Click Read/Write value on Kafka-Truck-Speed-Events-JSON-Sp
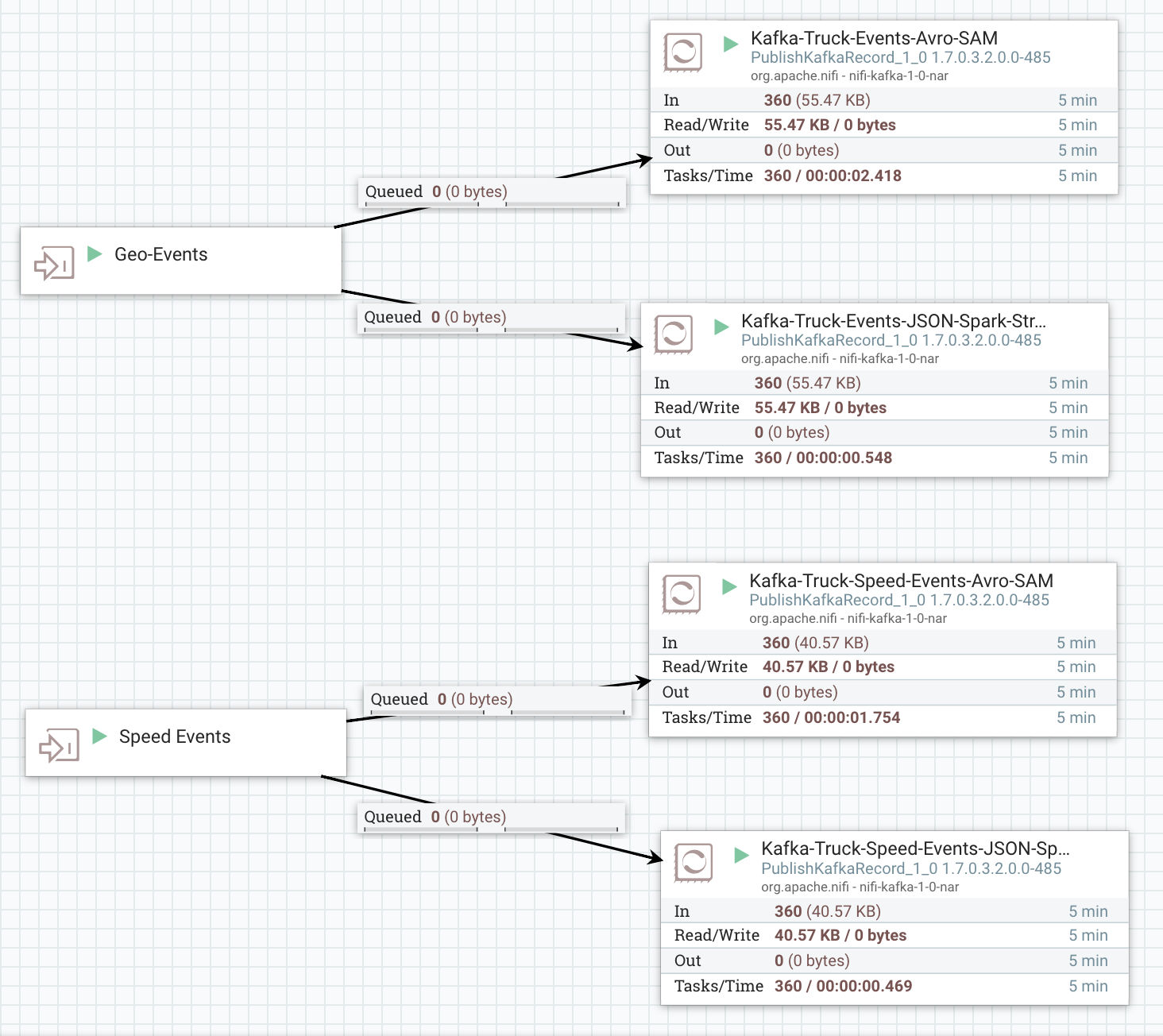Image resolution: width=1163 pixels, height=1036 pixels. tap(840, 935)
